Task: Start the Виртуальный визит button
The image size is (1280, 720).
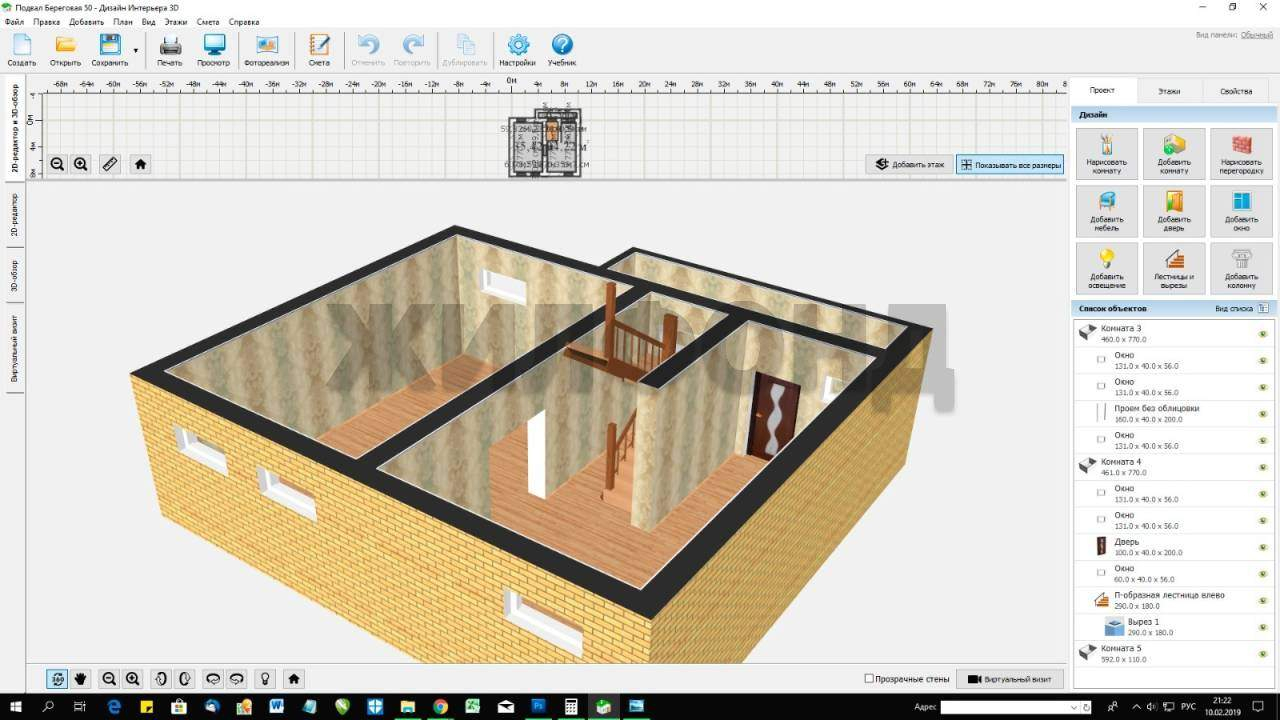Action: (x=1010, y=679)
